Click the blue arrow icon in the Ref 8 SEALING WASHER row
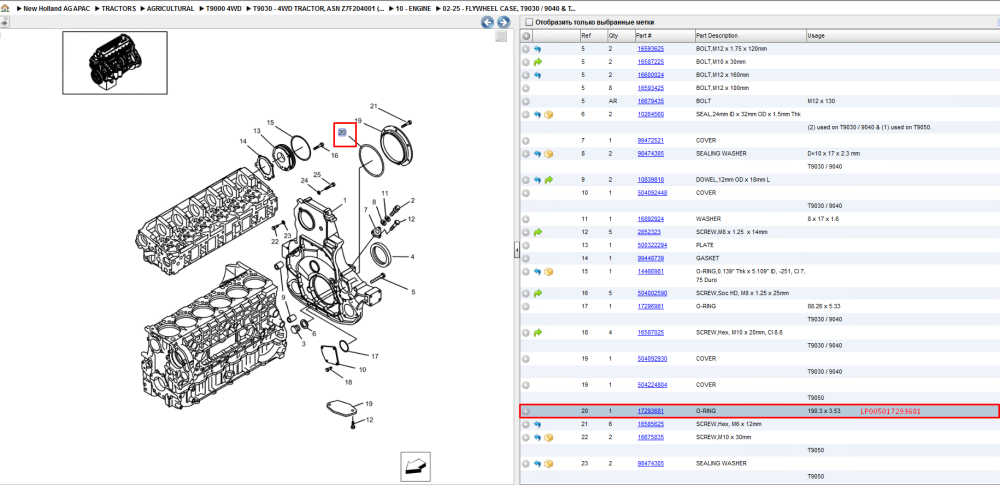Image resolution: width=1000 pixels, height=485 pixels. [x=537, y=154]
